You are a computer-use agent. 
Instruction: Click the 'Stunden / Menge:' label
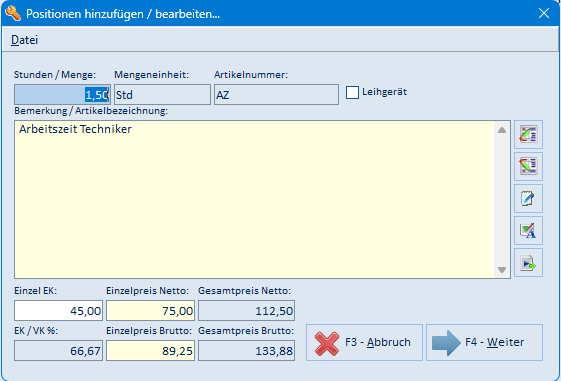pos(55,75)
